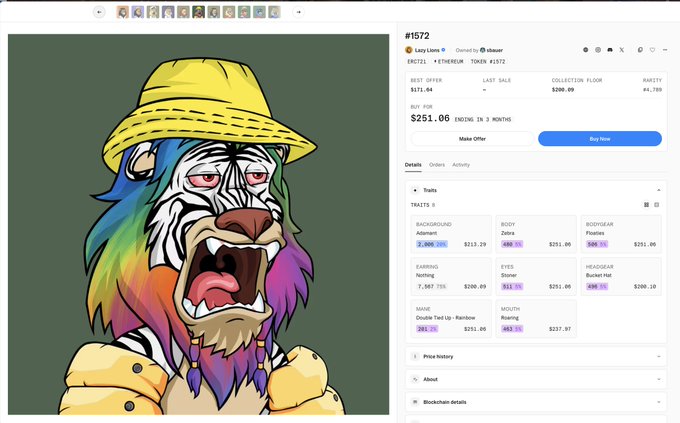Image resolution: width=680 pixels, height=423 pixels.
Task: Click the ERC721 token standard label
Action: [417, 62]
